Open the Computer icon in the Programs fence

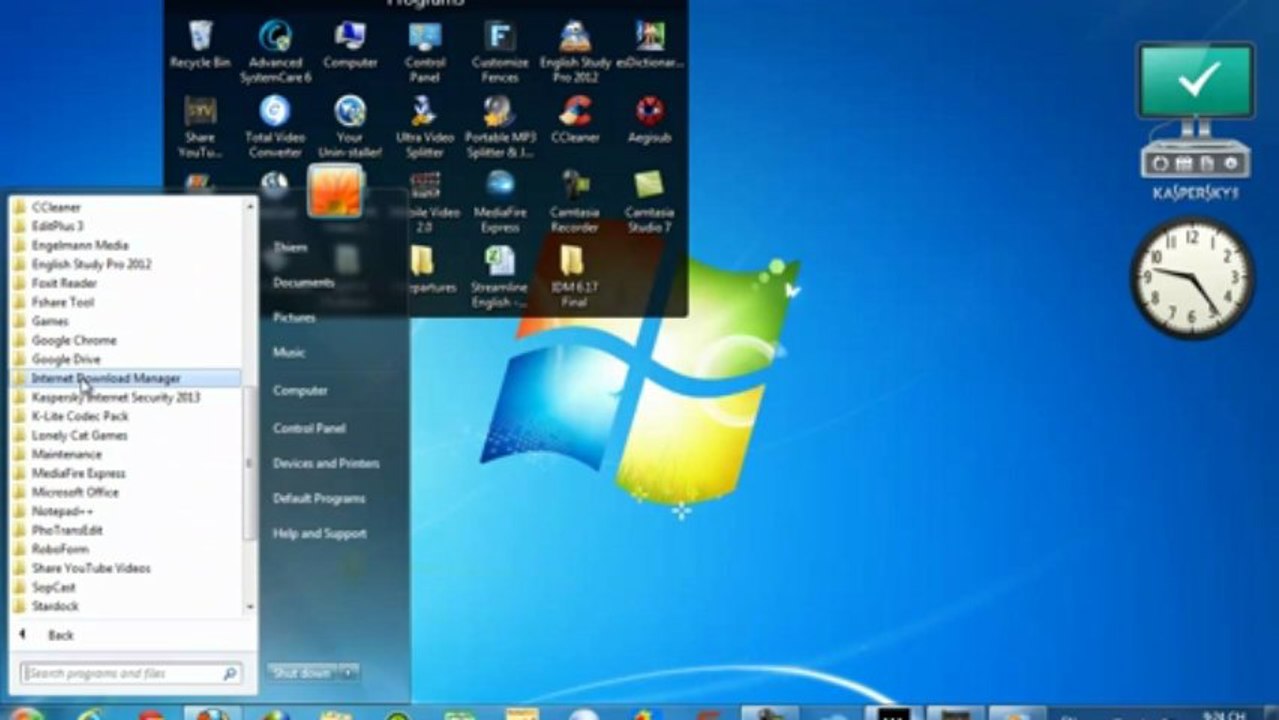point(350,45)
